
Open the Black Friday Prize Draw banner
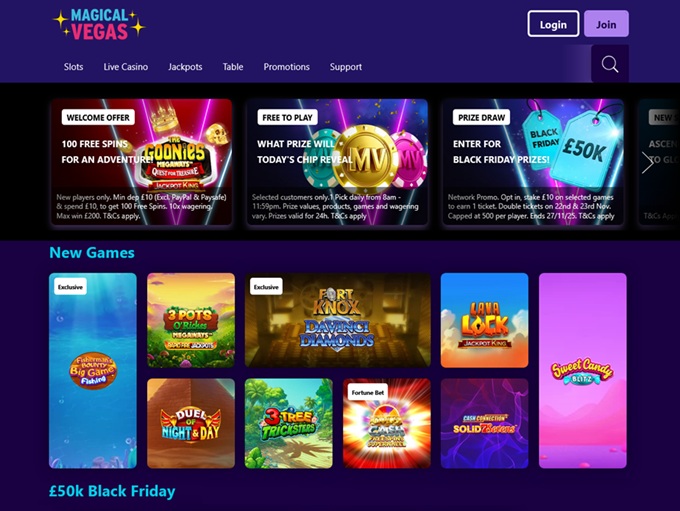[x=533, y=162]
